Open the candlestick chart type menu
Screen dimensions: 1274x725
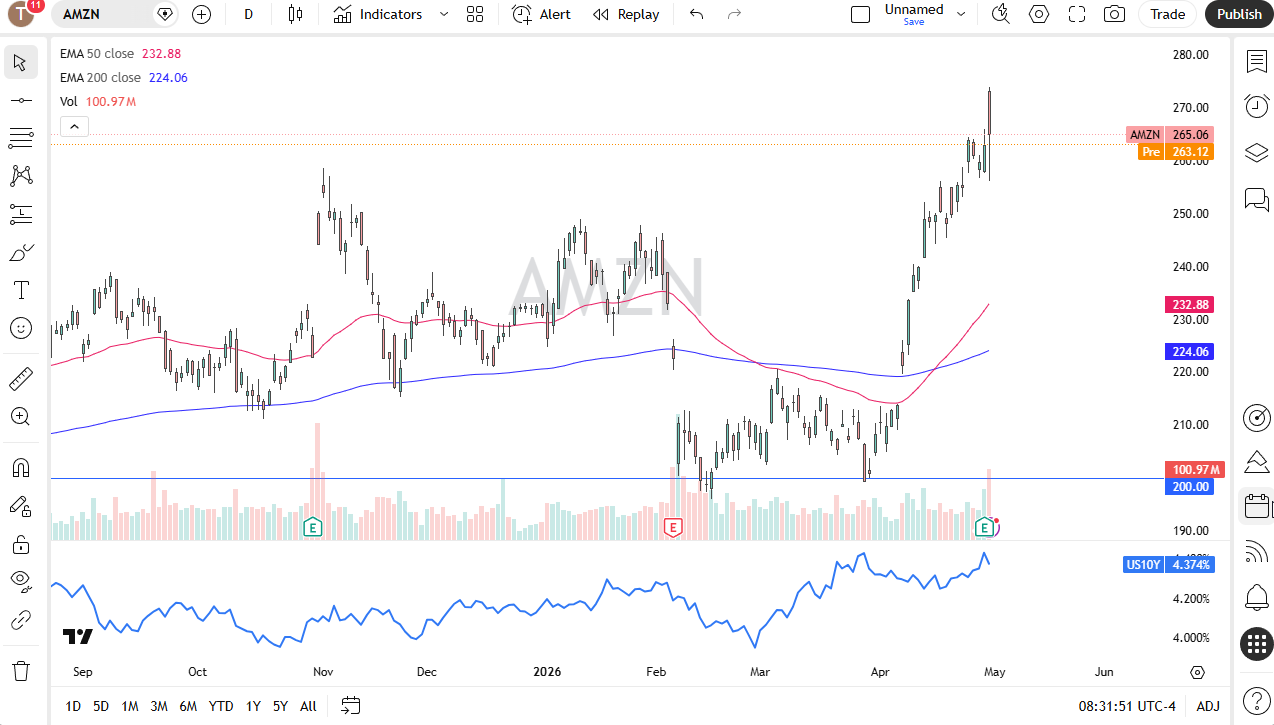tap(295, 14)
